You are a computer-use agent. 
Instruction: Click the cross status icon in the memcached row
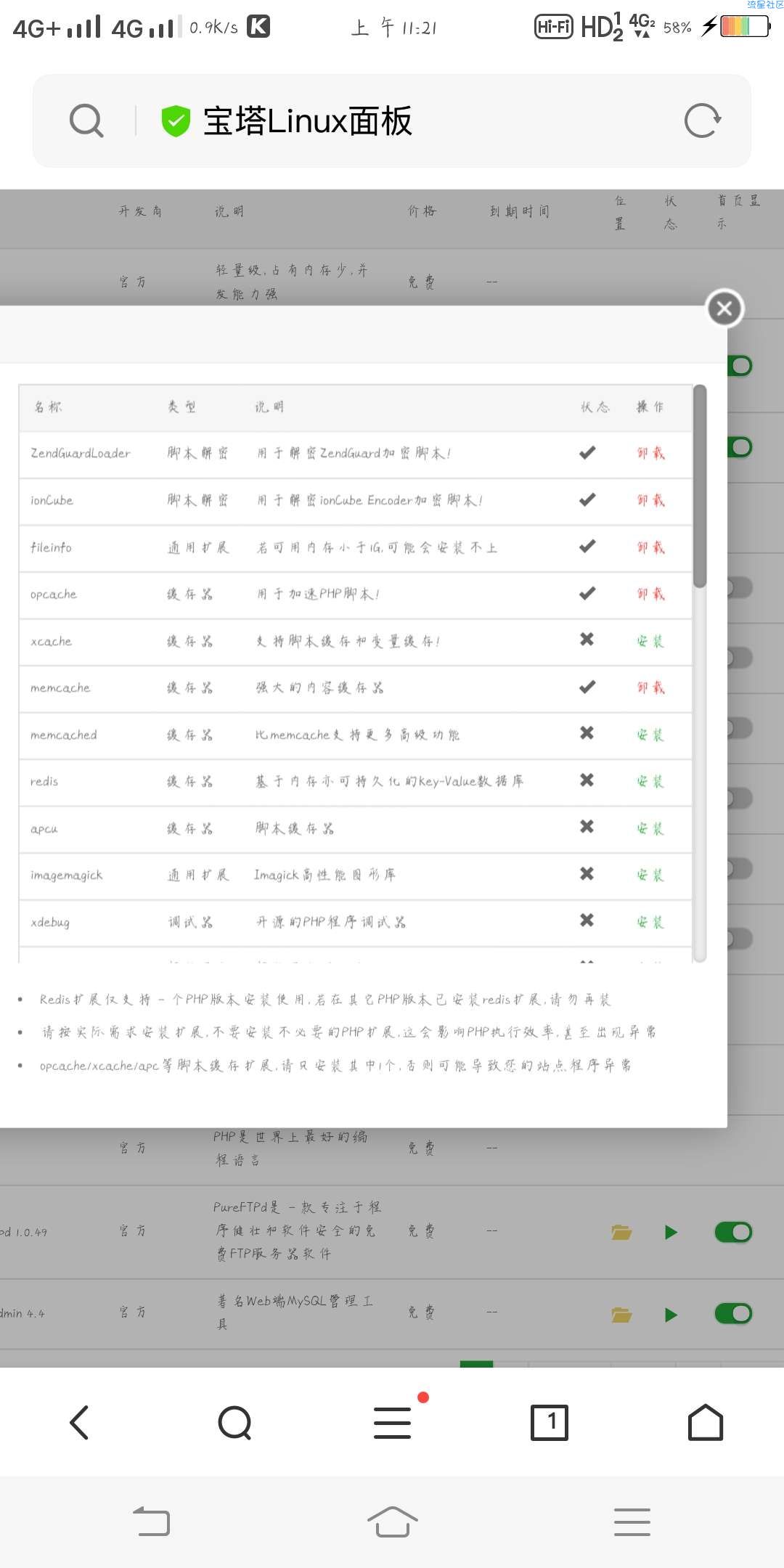[587, 733]
